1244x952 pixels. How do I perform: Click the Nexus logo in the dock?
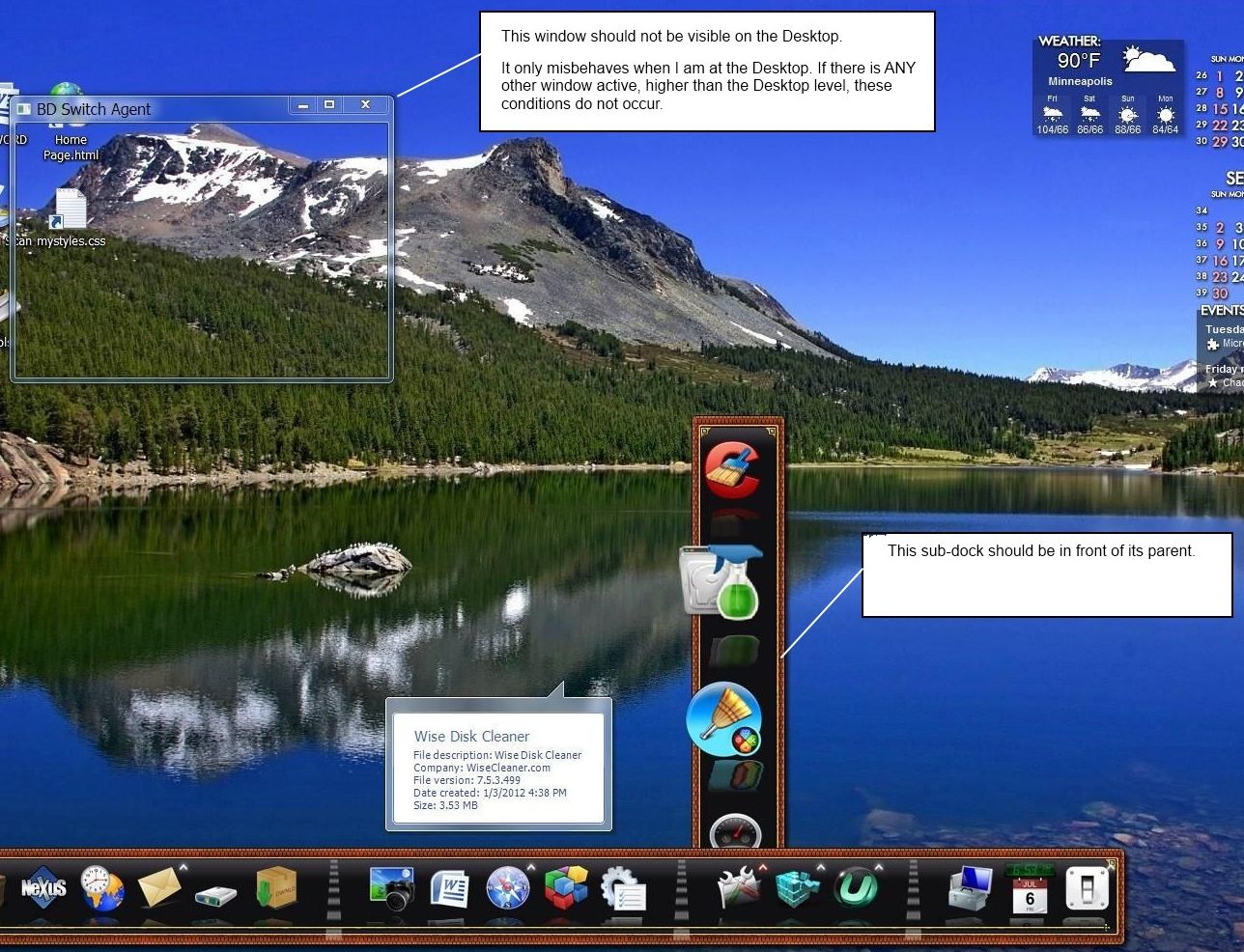point(43,887)
